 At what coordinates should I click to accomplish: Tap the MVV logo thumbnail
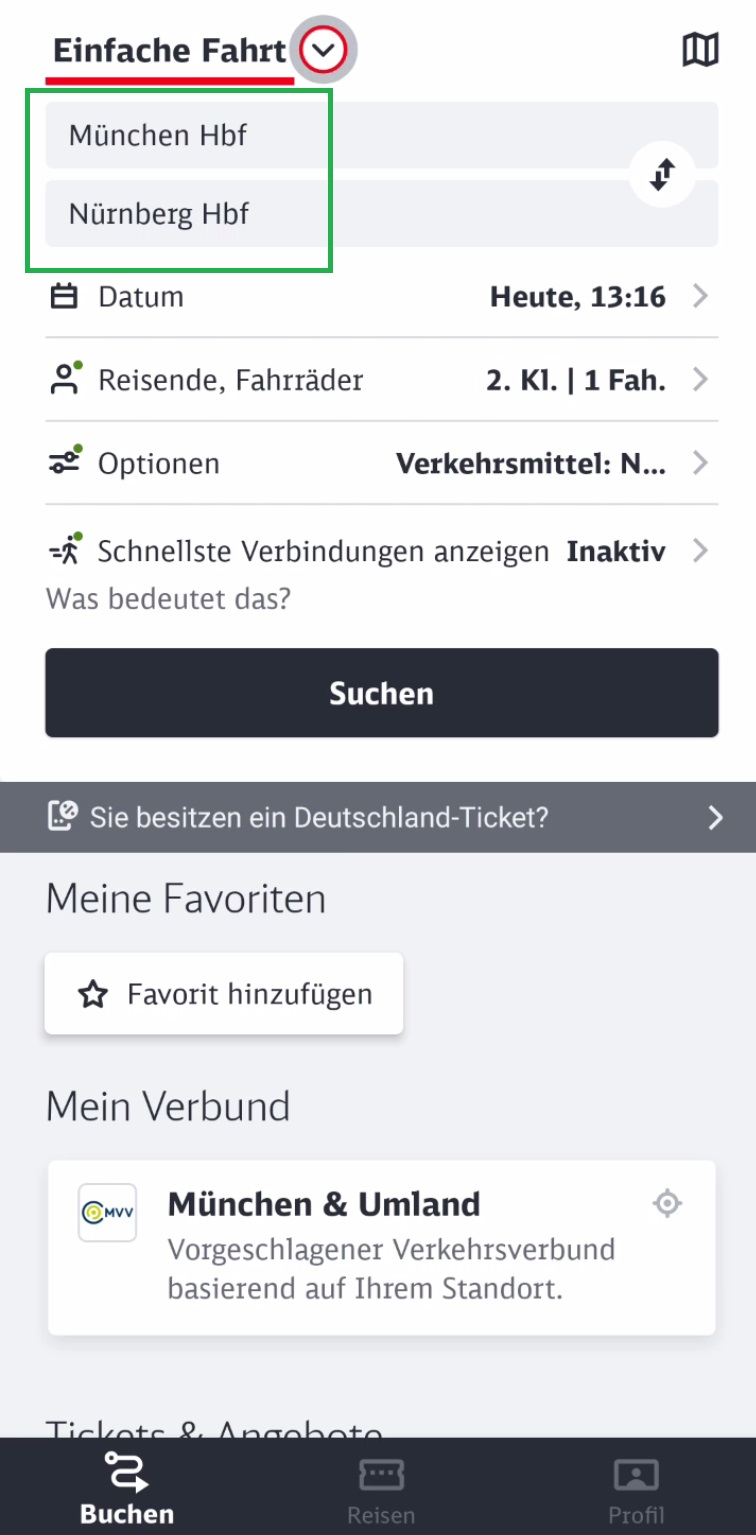point(107,1213)
